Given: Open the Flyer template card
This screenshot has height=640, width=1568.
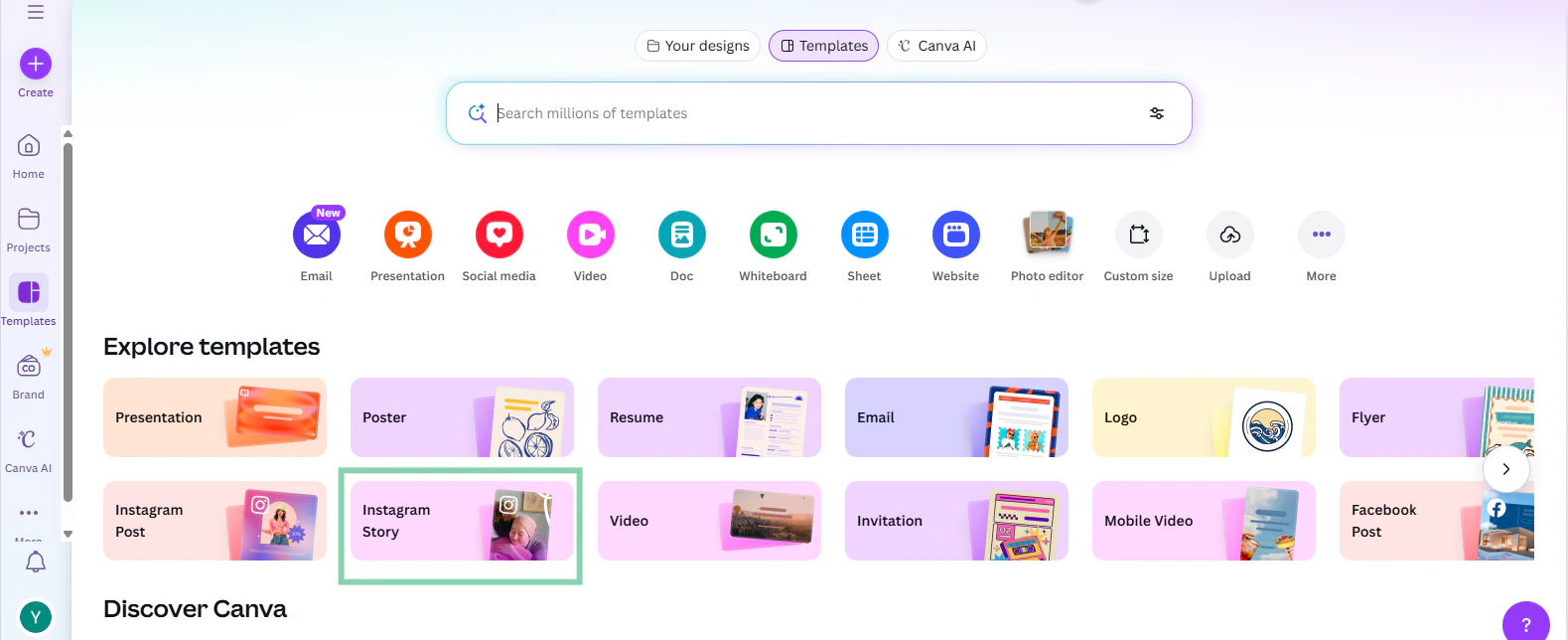Looking at the screenshot, I should tap(1437, 417).
